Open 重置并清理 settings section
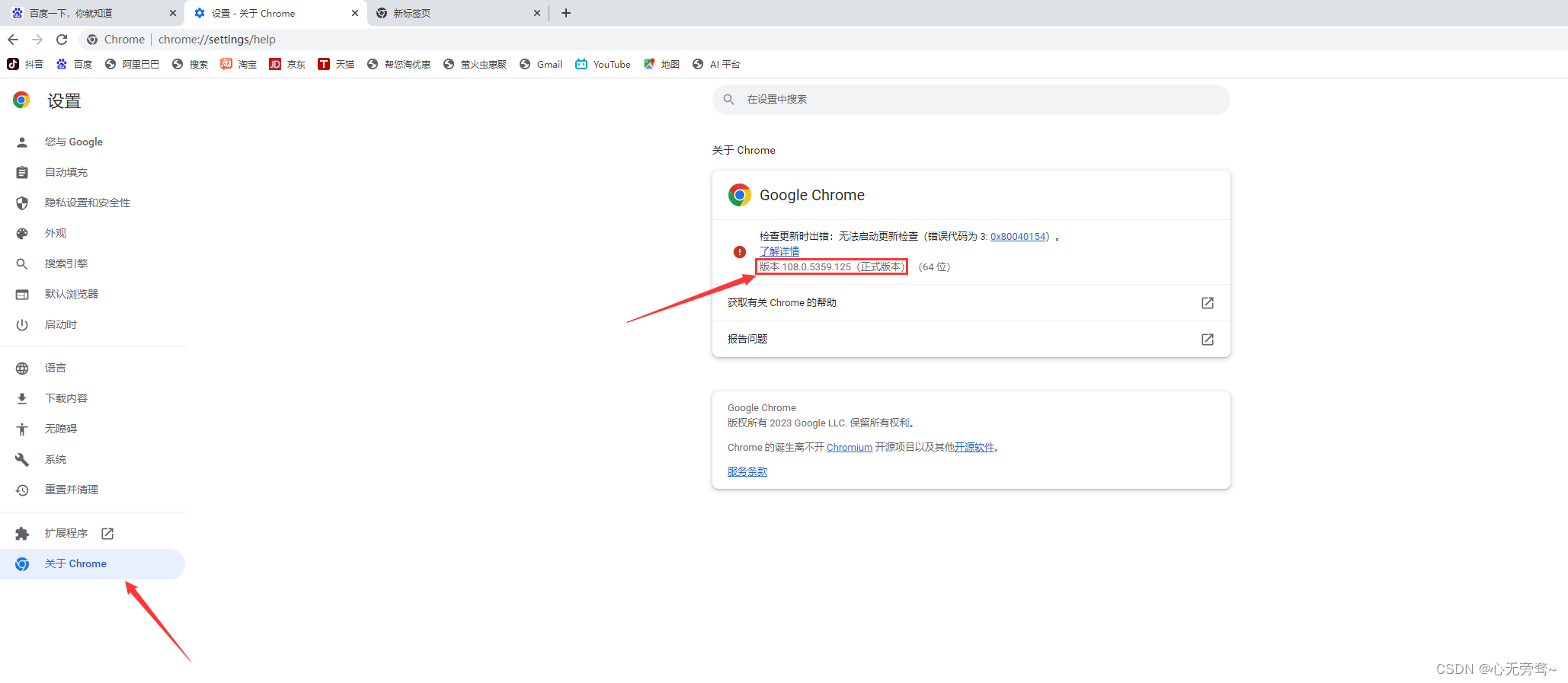The height and width of the screenshot is (683, 1568). point(93,490)
